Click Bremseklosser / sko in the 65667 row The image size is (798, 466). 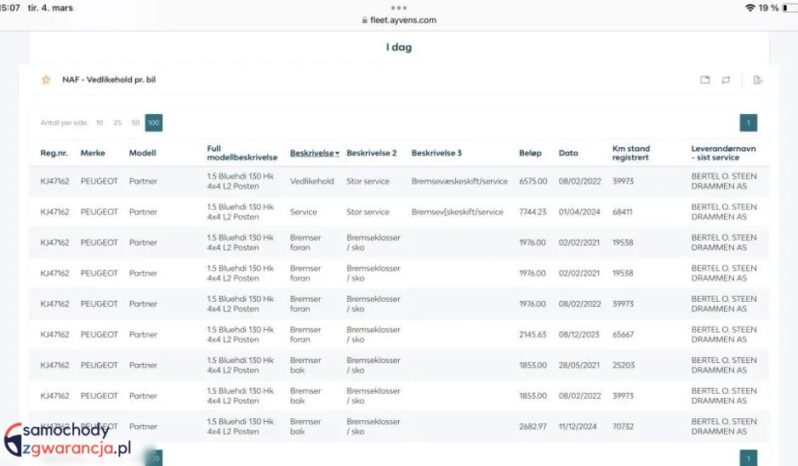(x=373, y=334)
